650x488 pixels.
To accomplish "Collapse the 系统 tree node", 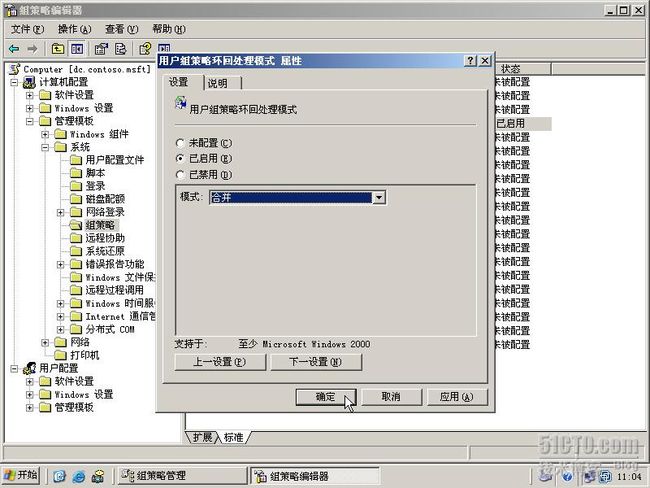I will tap(45, 147).
